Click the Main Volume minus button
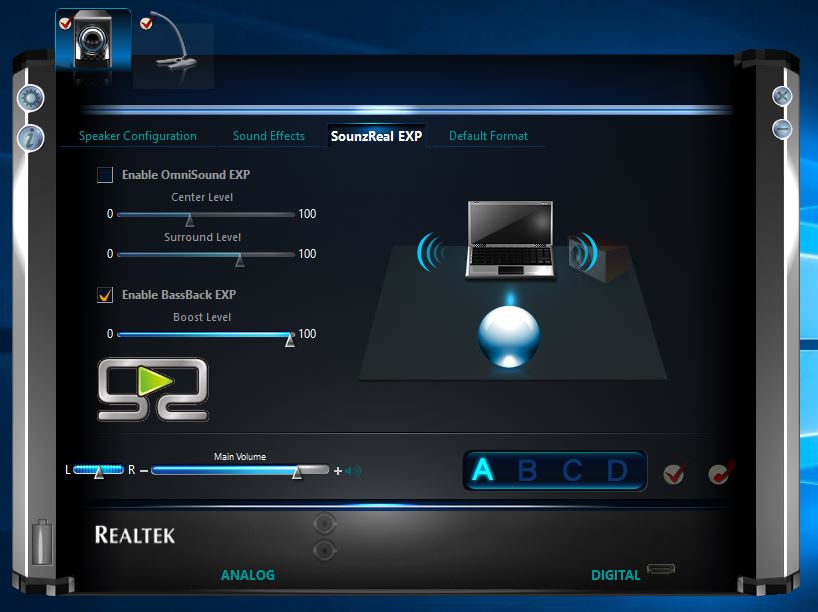This screenshot has width=818, height=612. pos(144,471)
